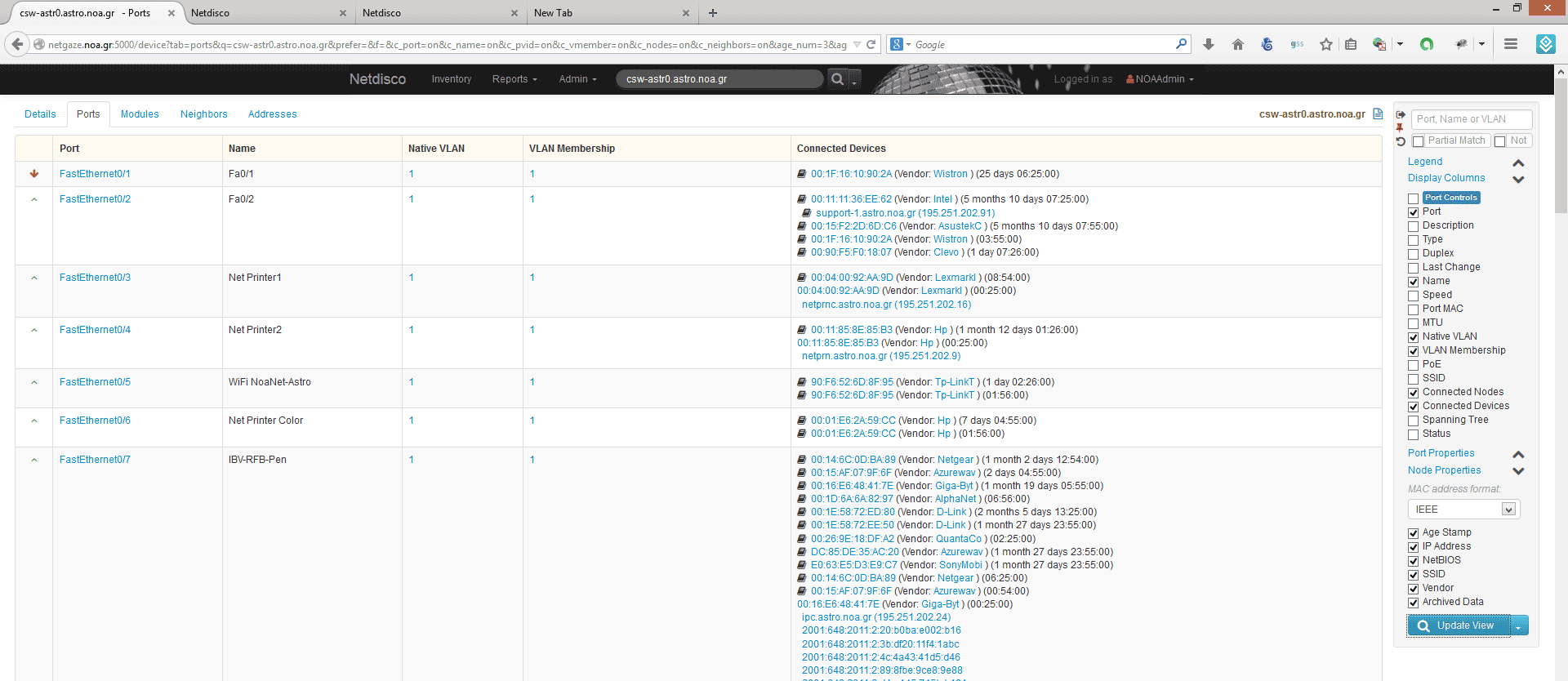Open the MAC address format IEEE dropdown
This screenshot has height=681, width=1568.
1463,510
